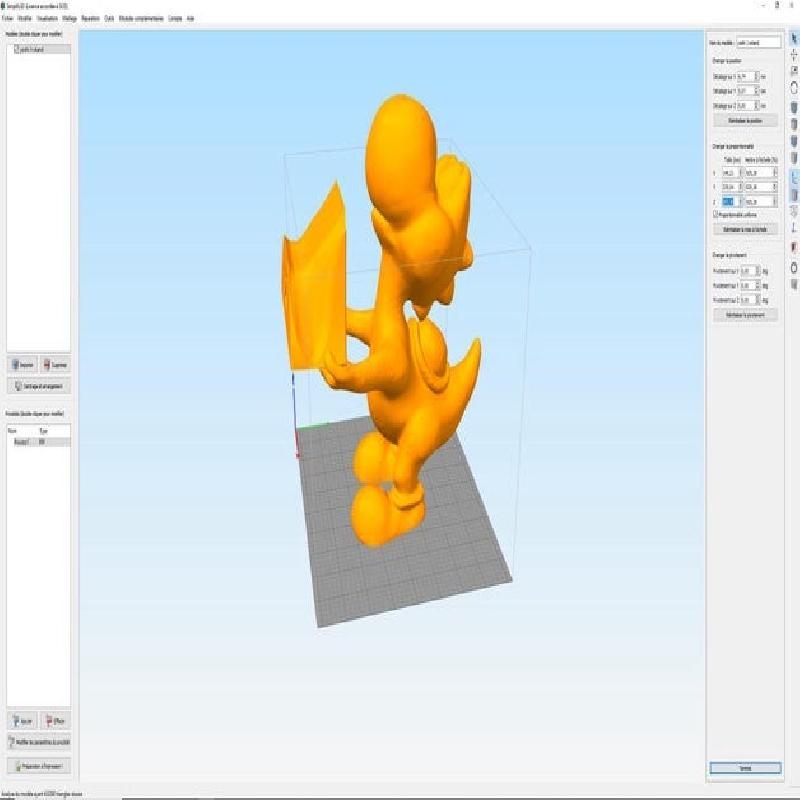Viewport: 800px width, 800px height.
Task: Click Préparation à l'impression button
Action: (x=39, y=766)
